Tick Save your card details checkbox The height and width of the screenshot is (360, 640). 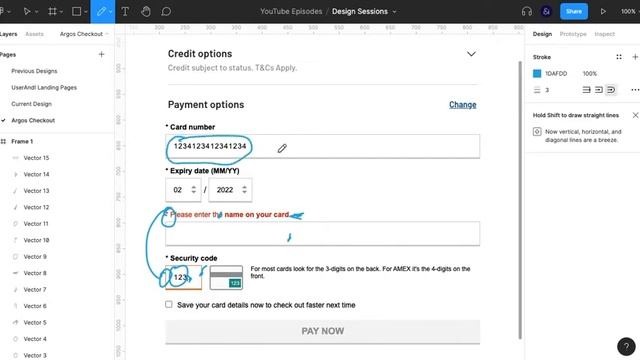click(169, 304)
